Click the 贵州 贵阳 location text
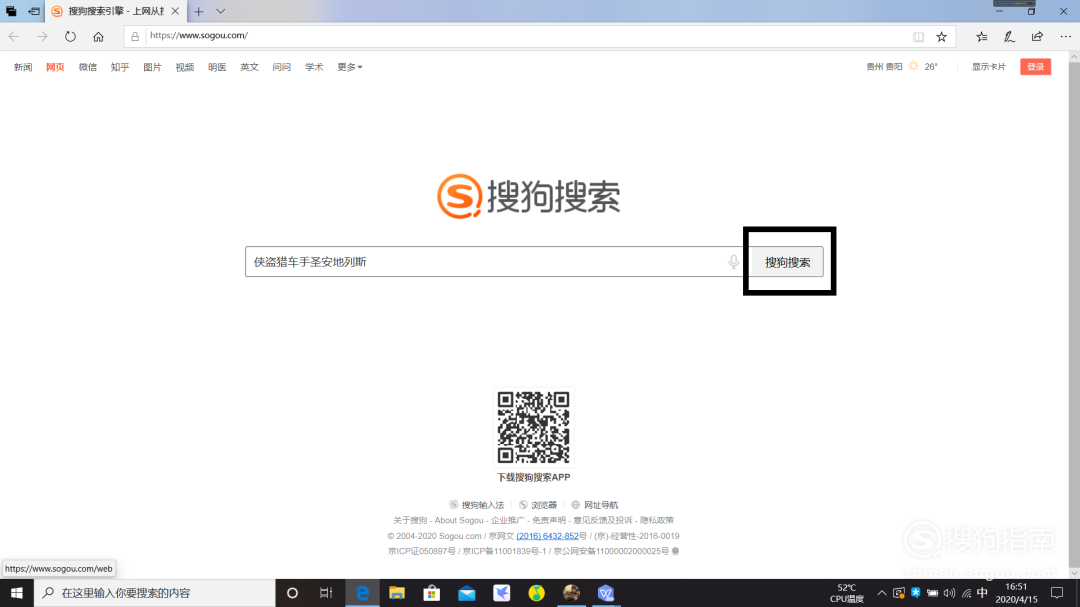 (884, 67)
